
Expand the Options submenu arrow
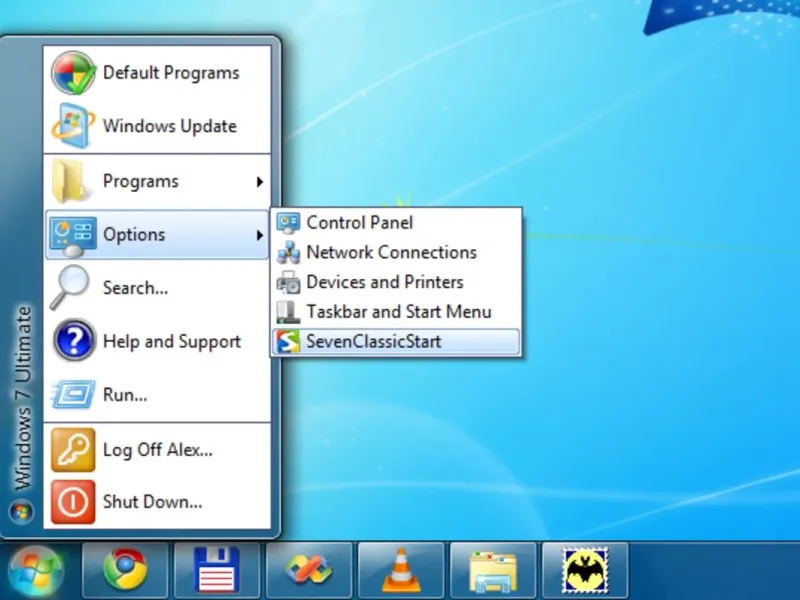coord(260,235)
